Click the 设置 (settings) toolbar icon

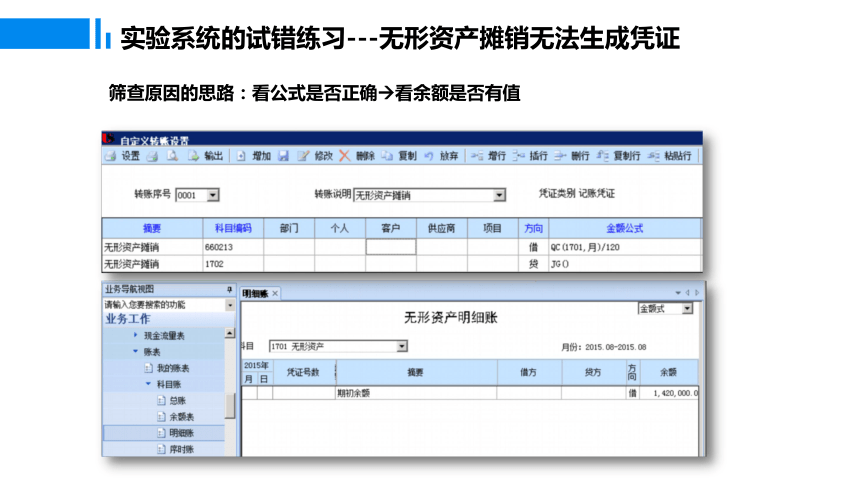click(x=111, y=156)
